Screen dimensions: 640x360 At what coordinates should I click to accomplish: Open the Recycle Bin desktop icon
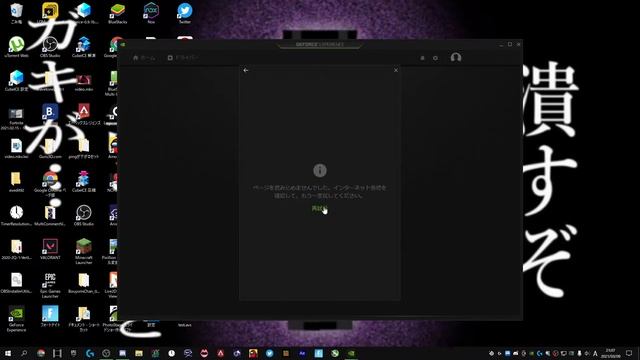click(16, 13)
